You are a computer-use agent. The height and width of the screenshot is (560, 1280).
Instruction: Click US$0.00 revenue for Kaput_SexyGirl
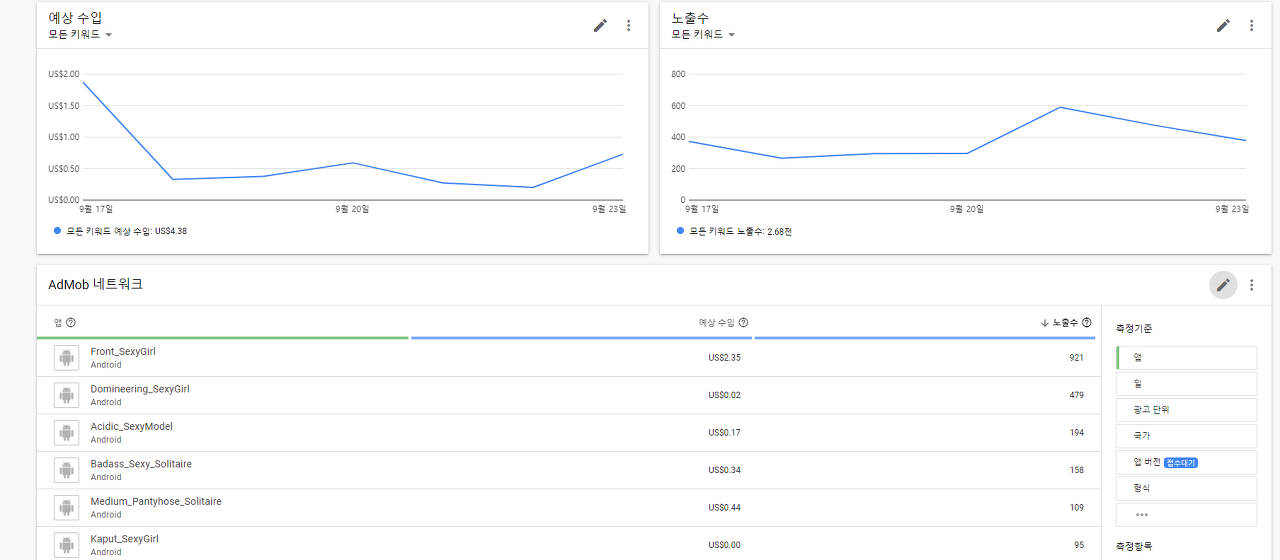click(x=724, y=545)
